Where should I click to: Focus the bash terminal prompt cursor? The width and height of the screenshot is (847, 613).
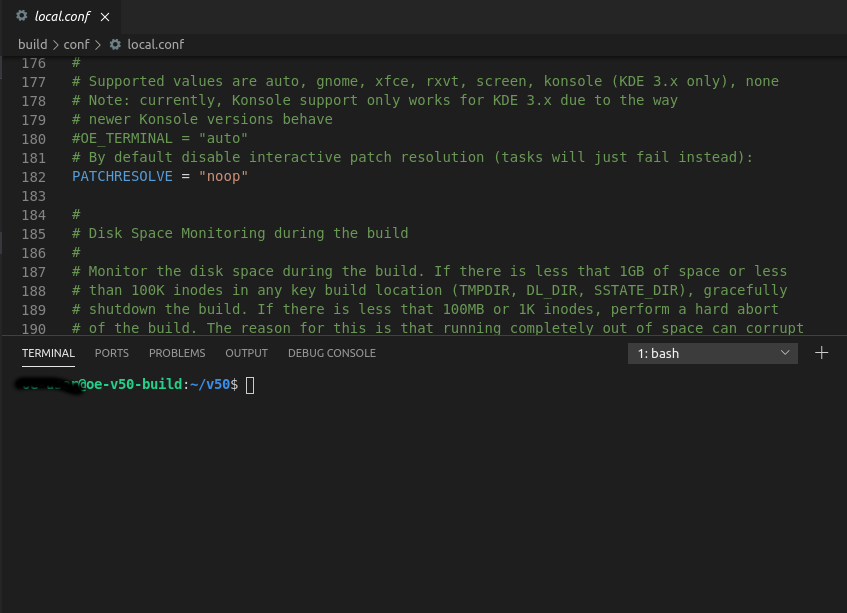(x=250, y=385)
